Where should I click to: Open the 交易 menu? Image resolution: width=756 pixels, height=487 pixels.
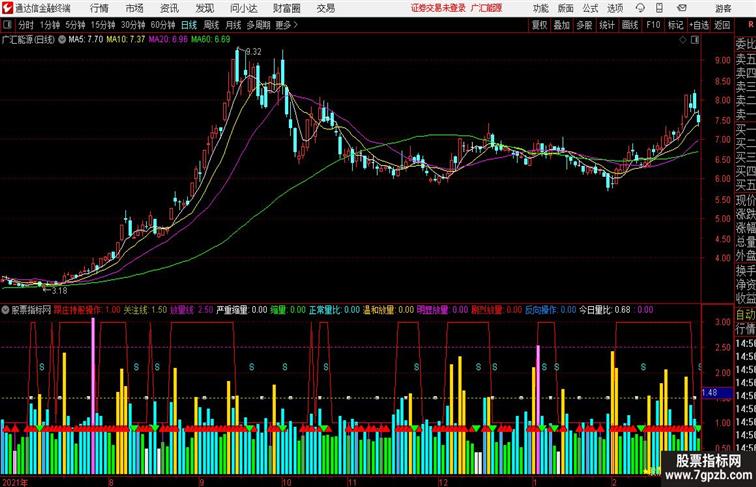[326, 8]
